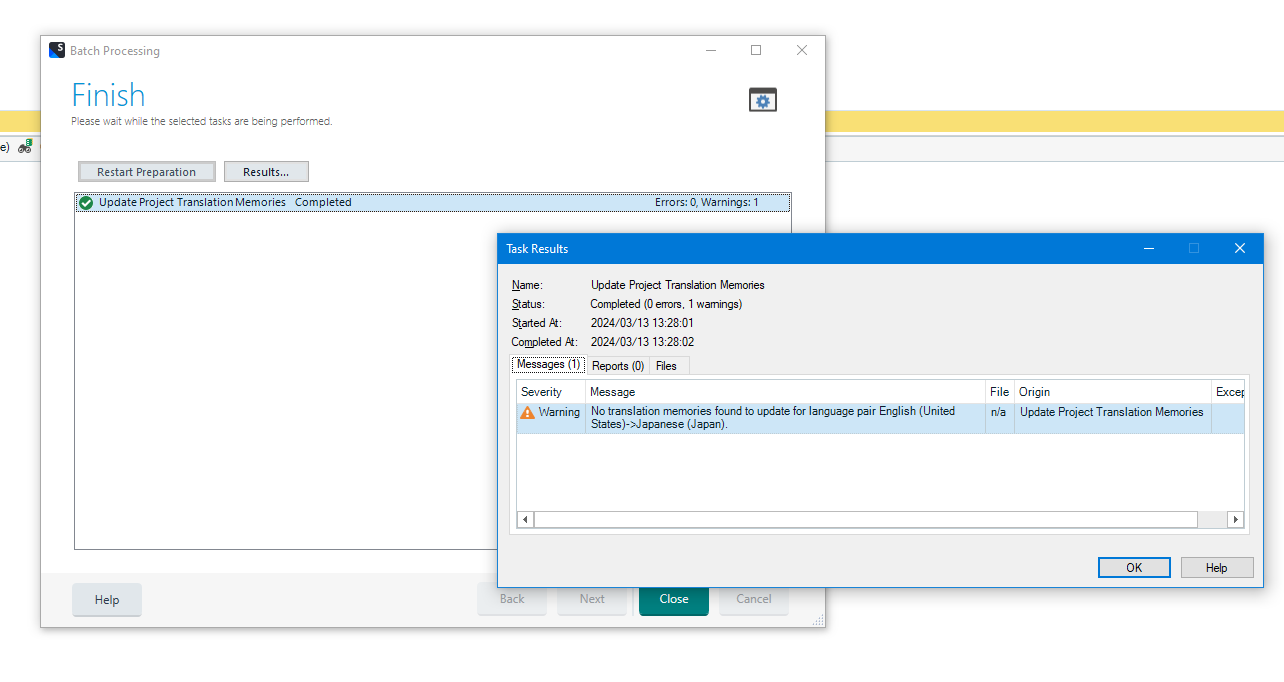This screenshot has height=682, width=1284.
Task: Click the teal Close button
Action: coord(674,599)
